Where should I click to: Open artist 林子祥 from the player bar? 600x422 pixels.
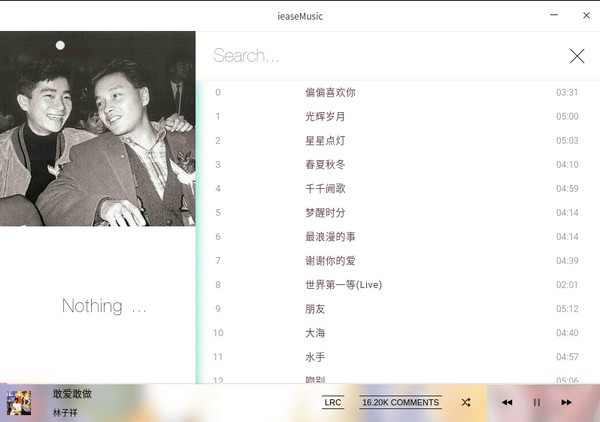(66, 412)
